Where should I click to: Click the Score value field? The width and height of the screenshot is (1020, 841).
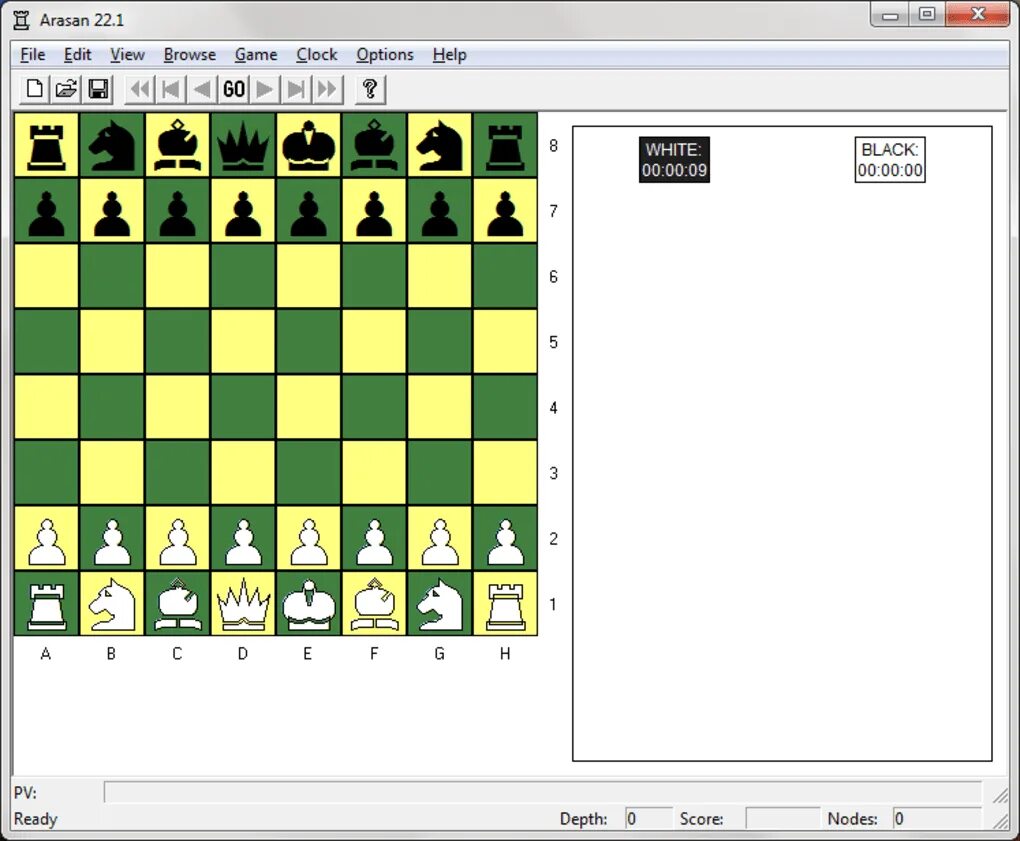(x=783, y=819)
